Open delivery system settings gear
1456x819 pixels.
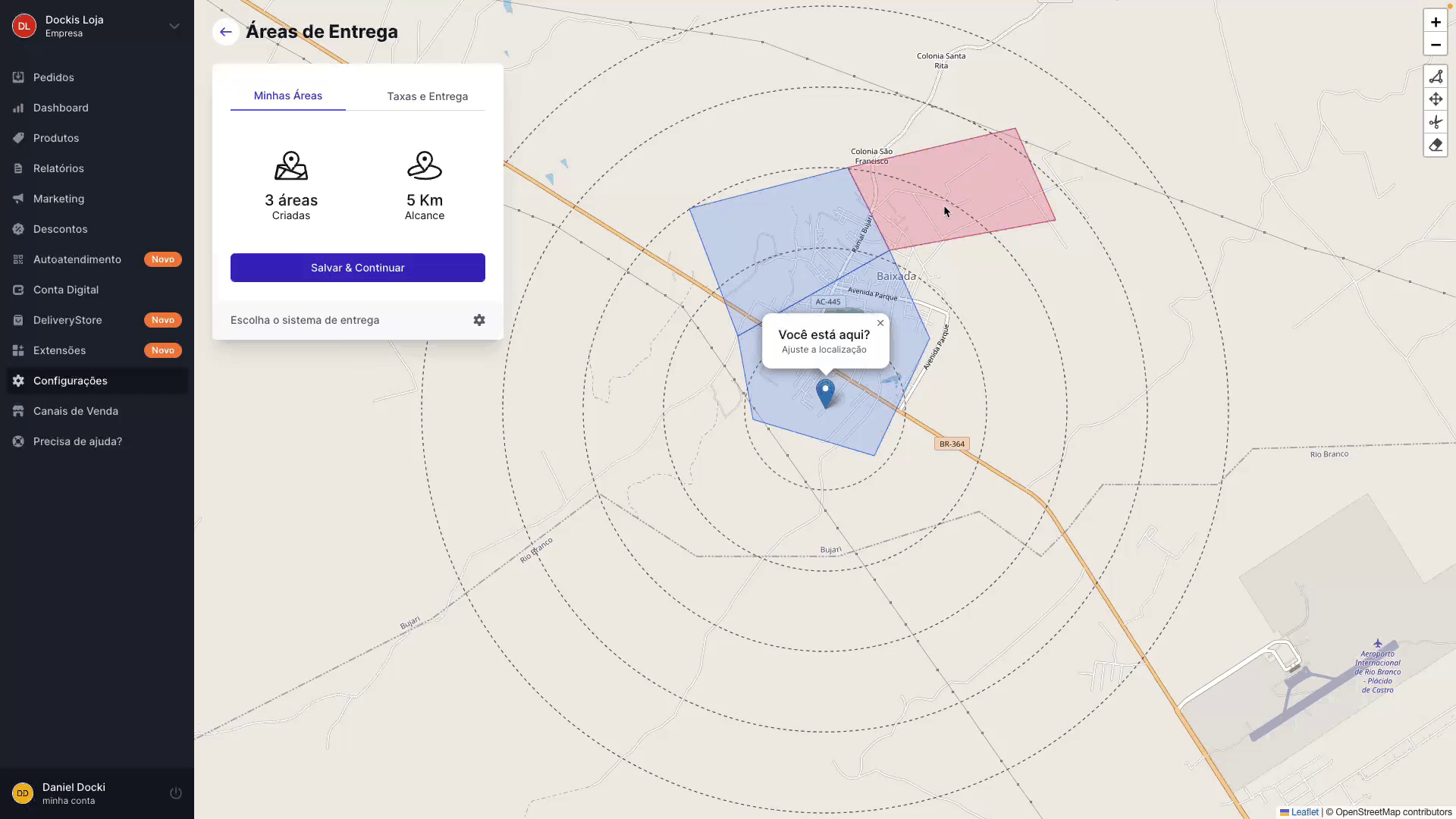tap(479, 320)
